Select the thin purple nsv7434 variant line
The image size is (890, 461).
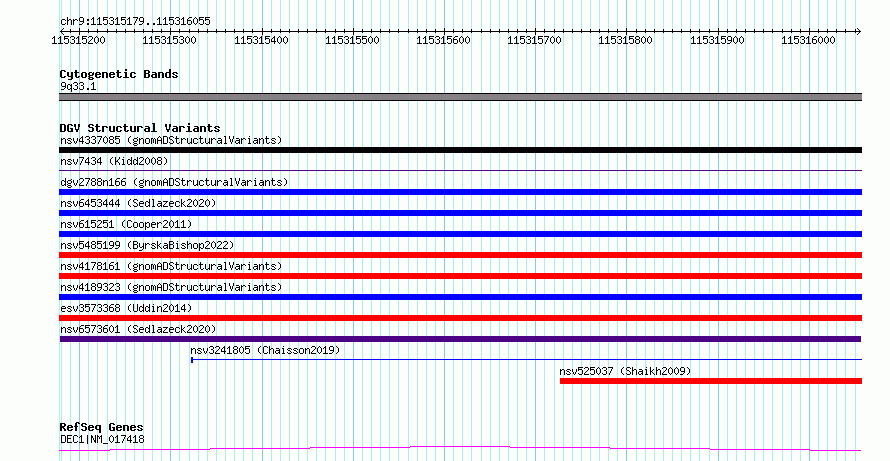tap(460, 170)
